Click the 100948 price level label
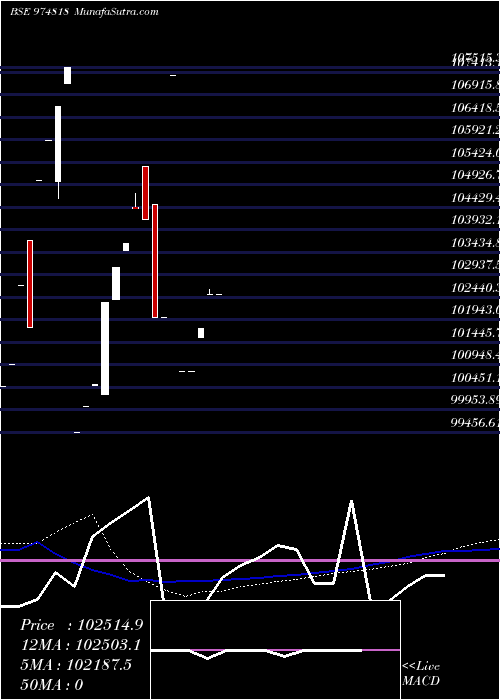The width and height of the screenshot is (500, 700). pyautogui.click(x=475, y=355)
